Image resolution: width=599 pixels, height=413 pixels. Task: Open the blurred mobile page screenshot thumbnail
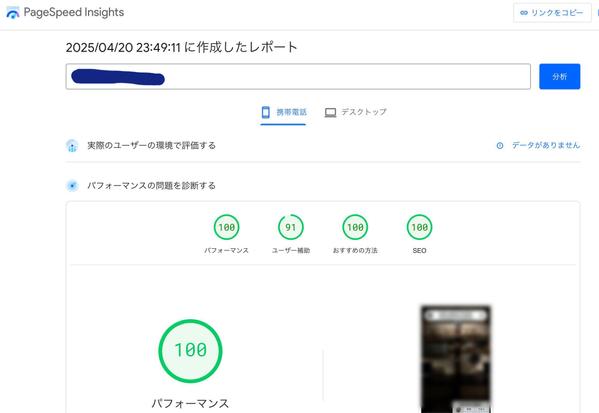[x=456, y=359]
